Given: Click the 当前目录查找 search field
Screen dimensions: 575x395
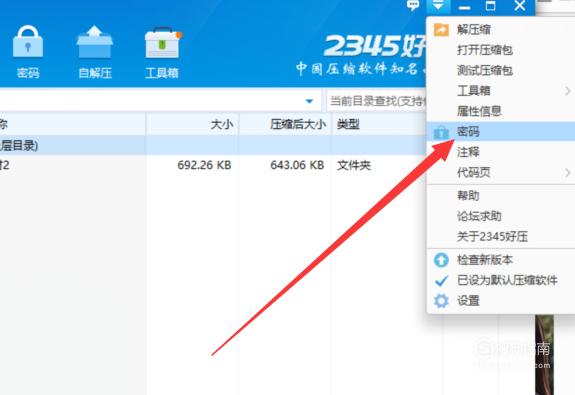Looking at the screenshot, I should tap(377, 101).
